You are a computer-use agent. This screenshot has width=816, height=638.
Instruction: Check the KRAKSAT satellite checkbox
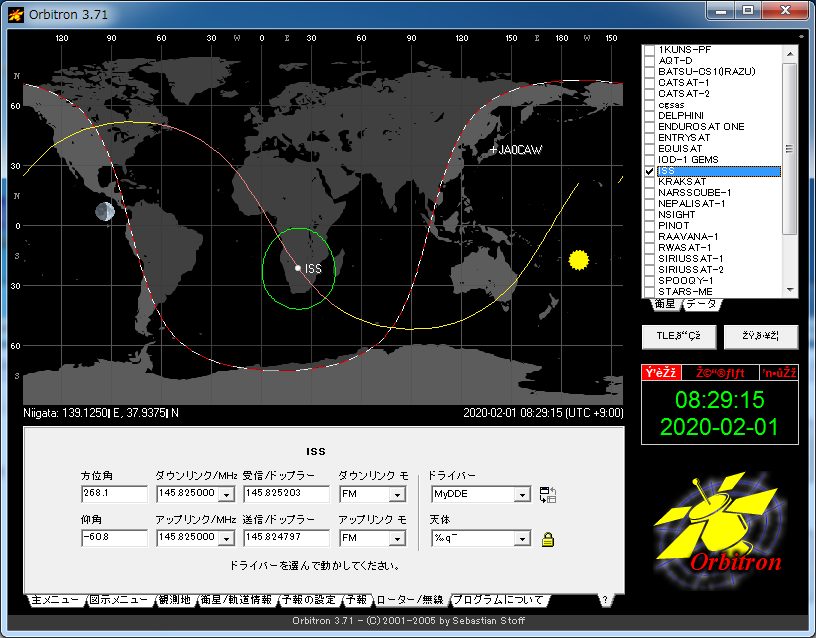[x=649, y=182]
